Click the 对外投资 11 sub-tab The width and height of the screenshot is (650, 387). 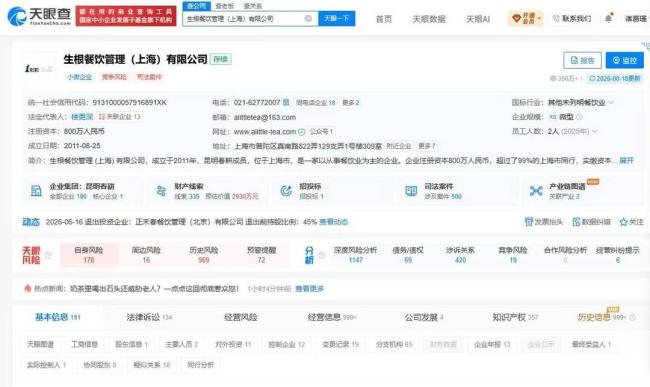click(x=233, y=344)
